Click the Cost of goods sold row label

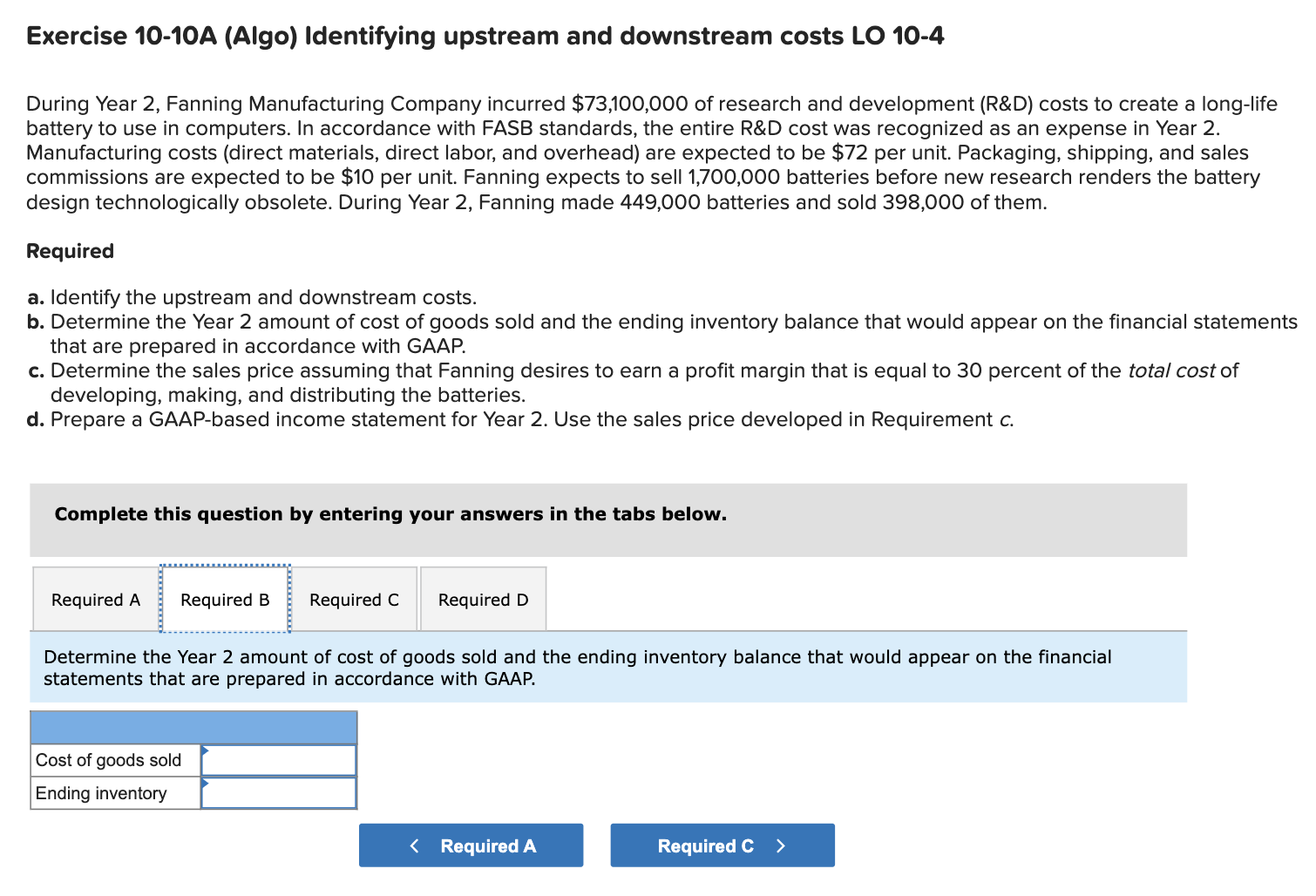[x=108, y=759]
